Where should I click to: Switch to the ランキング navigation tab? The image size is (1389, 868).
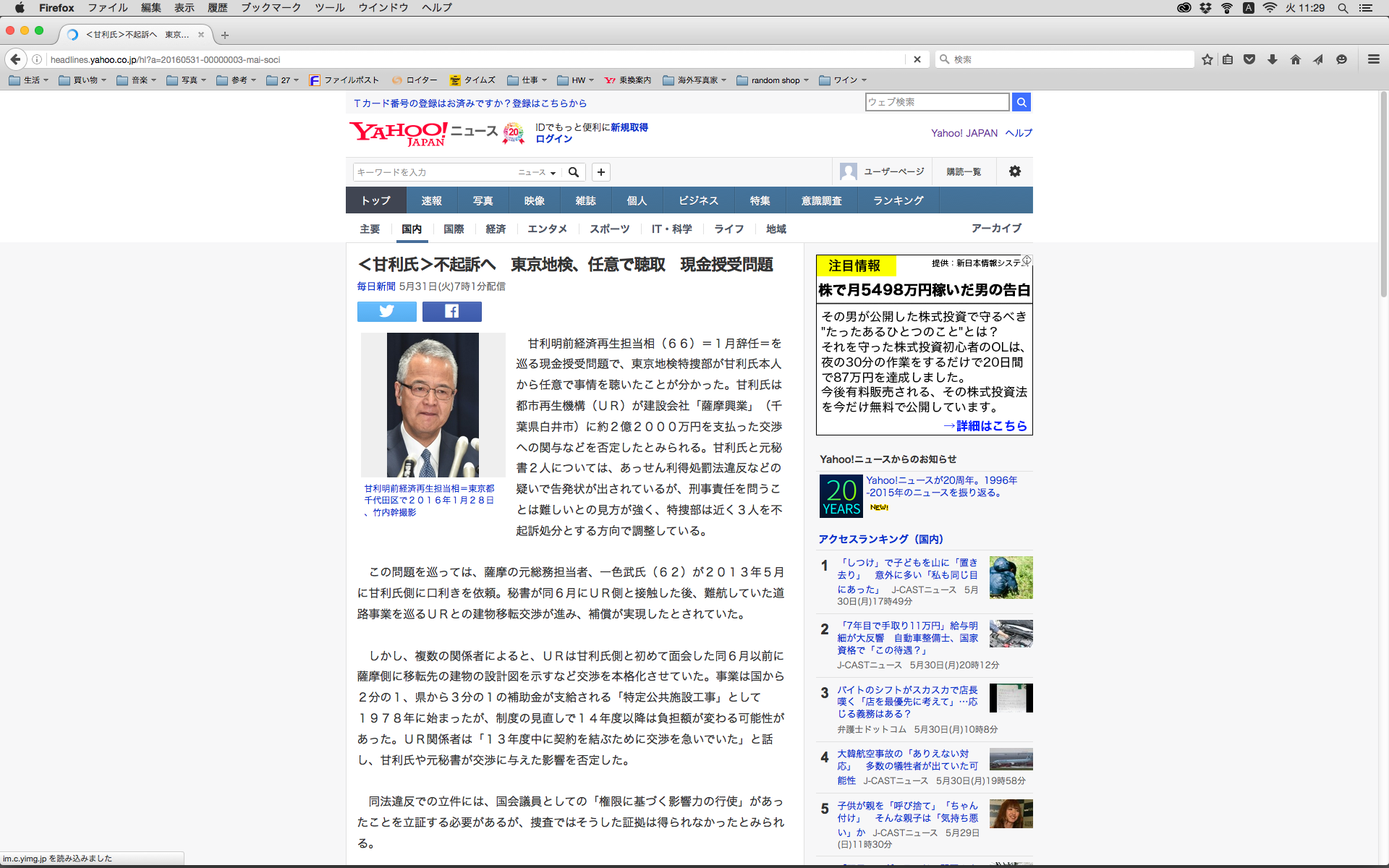898,200
